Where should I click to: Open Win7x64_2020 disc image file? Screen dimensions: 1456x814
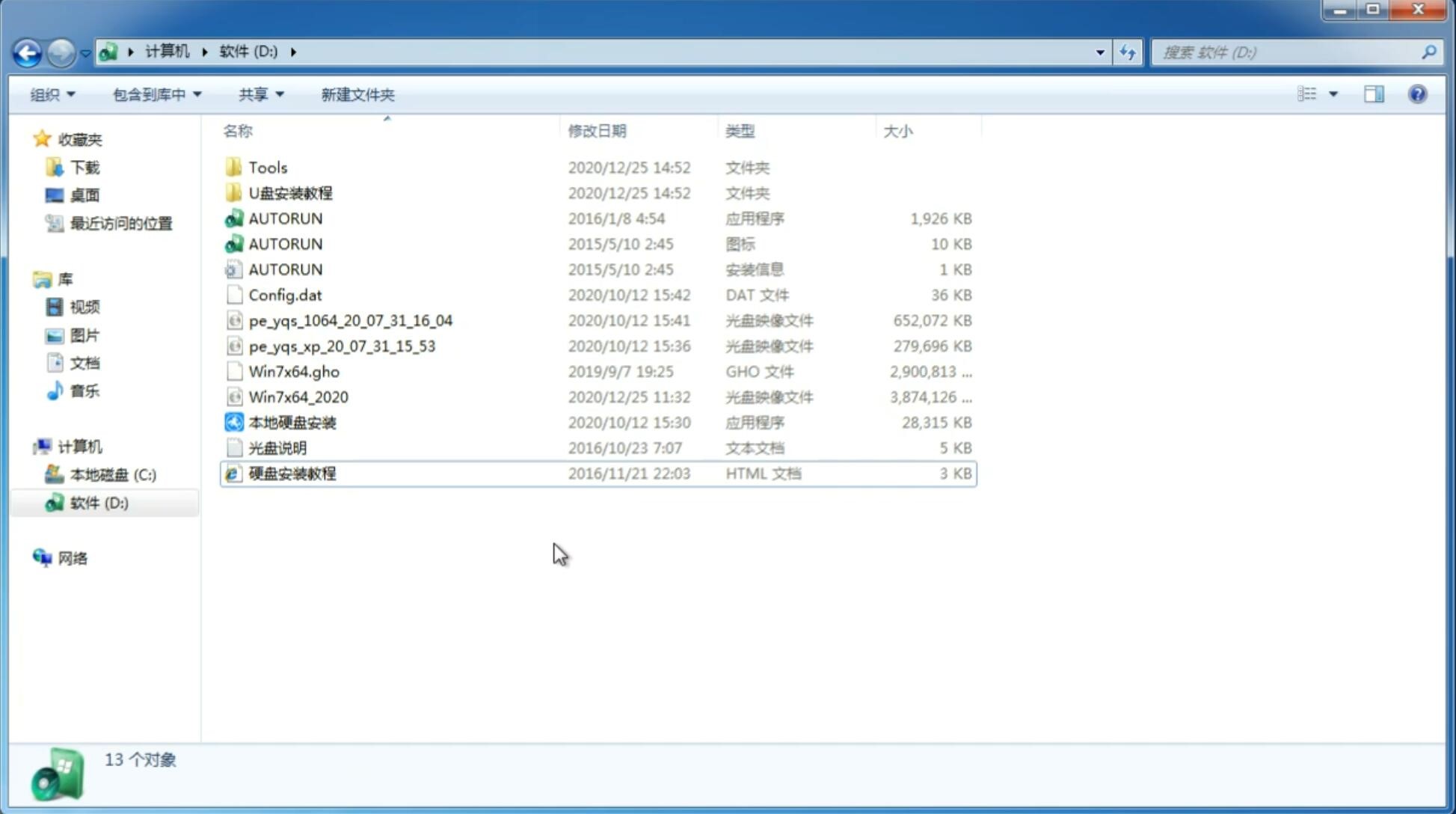point(297,396)
